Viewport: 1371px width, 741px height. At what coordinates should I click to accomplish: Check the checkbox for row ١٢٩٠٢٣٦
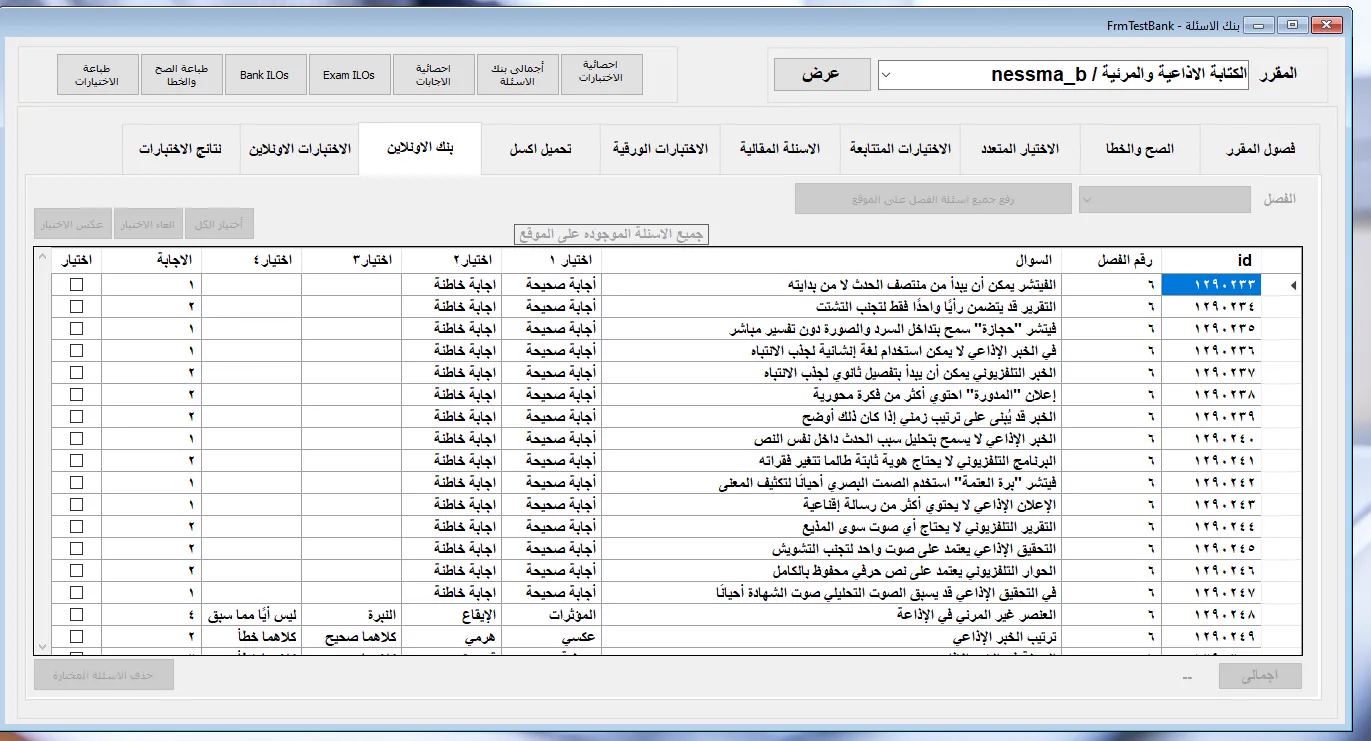tap(76, 350)
